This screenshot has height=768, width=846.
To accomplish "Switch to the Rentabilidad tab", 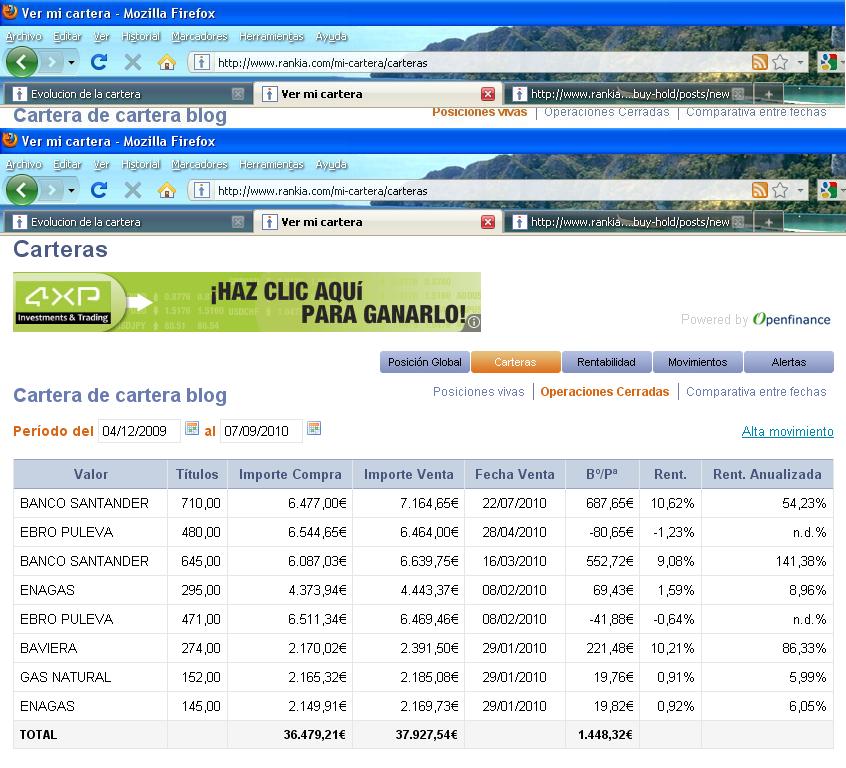I will (x=606, y=362).
